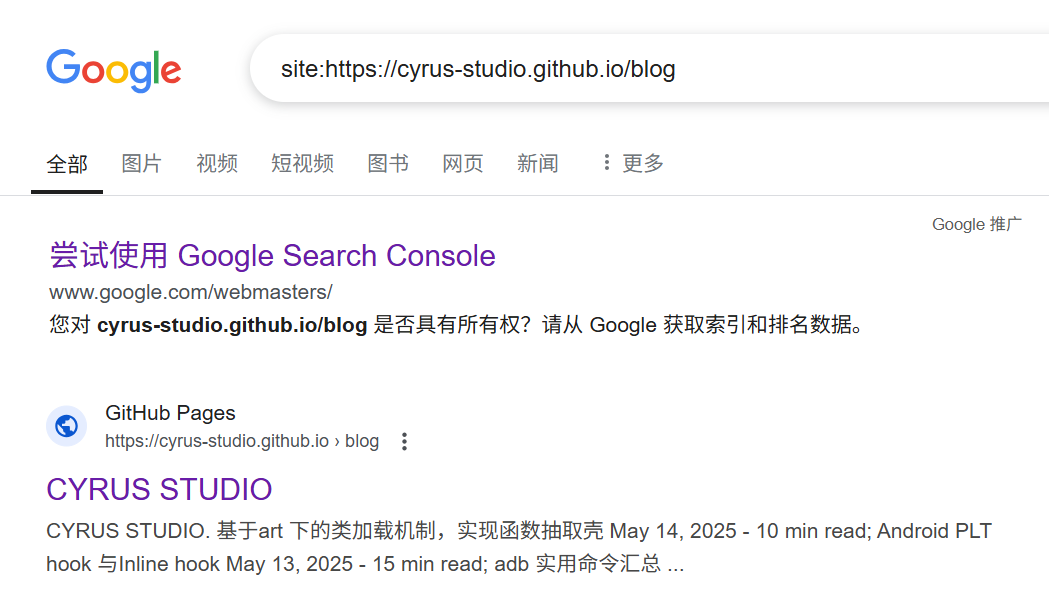Open the 短视频 tab
1049x615 pixels.
(302, 163)
